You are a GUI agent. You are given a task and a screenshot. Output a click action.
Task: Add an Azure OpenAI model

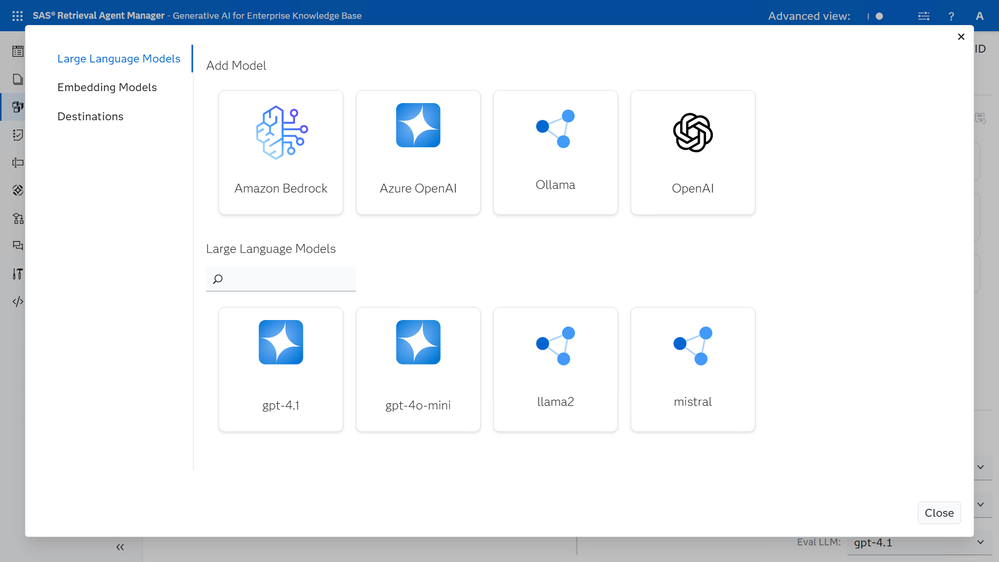[418, 152]
